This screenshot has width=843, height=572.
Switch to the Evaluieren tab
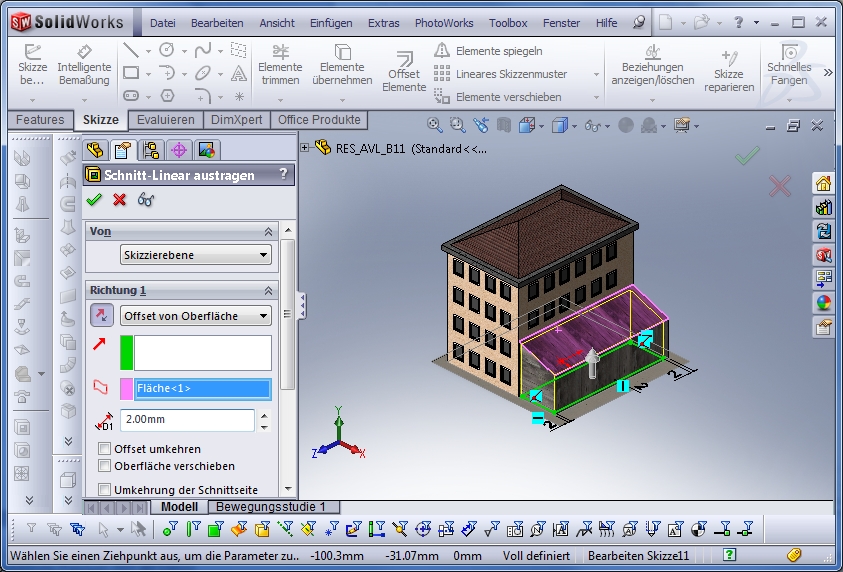pos(166,120)
